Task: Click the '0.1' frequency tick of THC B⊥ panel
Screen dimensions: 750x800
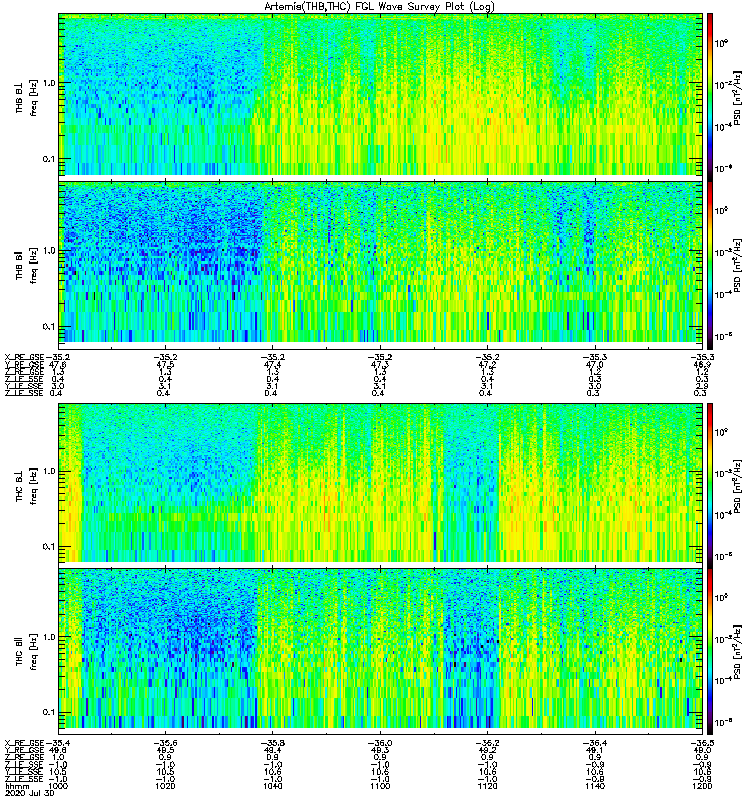Action: [48, 546]
